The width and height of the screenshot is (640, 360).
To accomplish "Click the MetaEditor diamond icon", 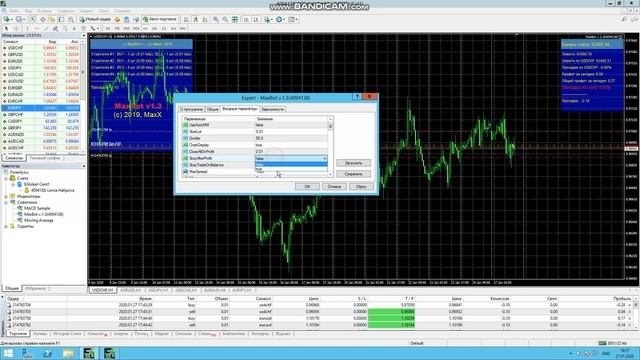I will [x=117, y=19].
